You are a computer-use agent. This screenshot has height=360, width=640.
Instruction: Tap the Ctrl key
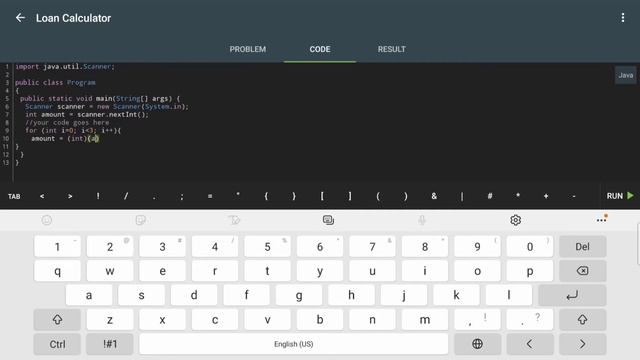click(x=57, y=344)
